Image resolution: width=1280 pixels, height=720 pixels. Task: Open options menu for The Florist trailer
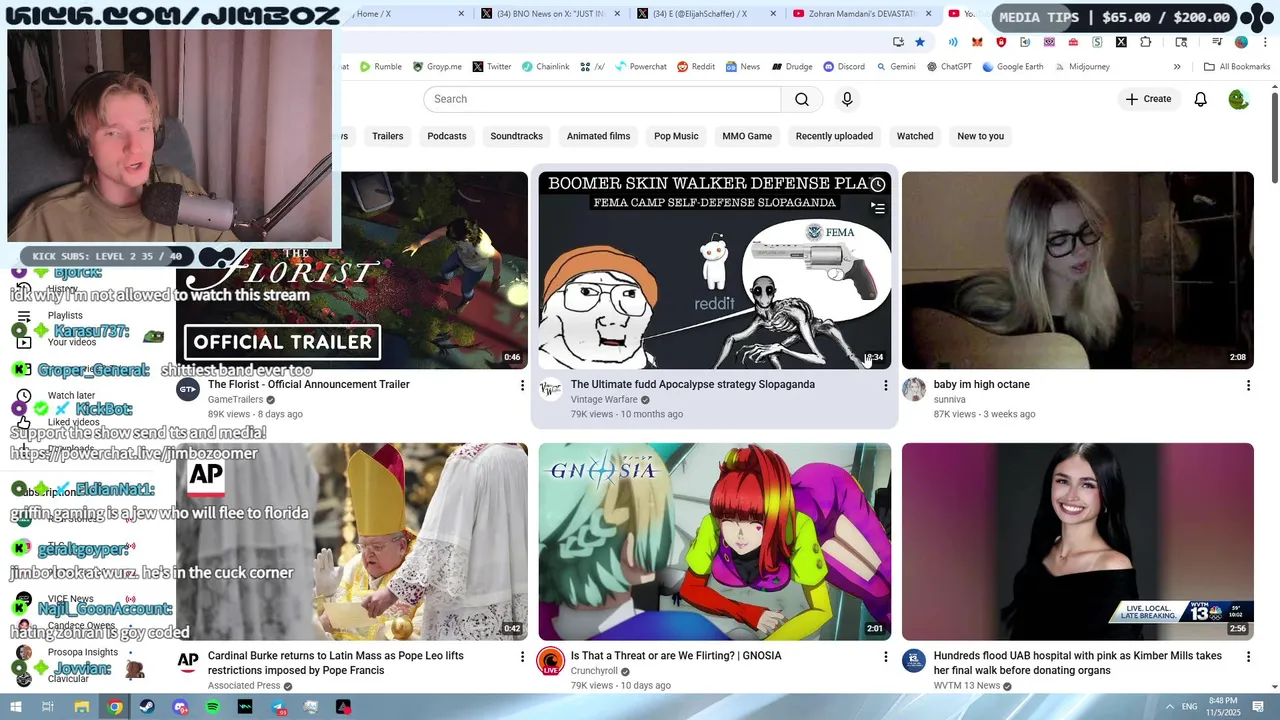click(521, 385)
